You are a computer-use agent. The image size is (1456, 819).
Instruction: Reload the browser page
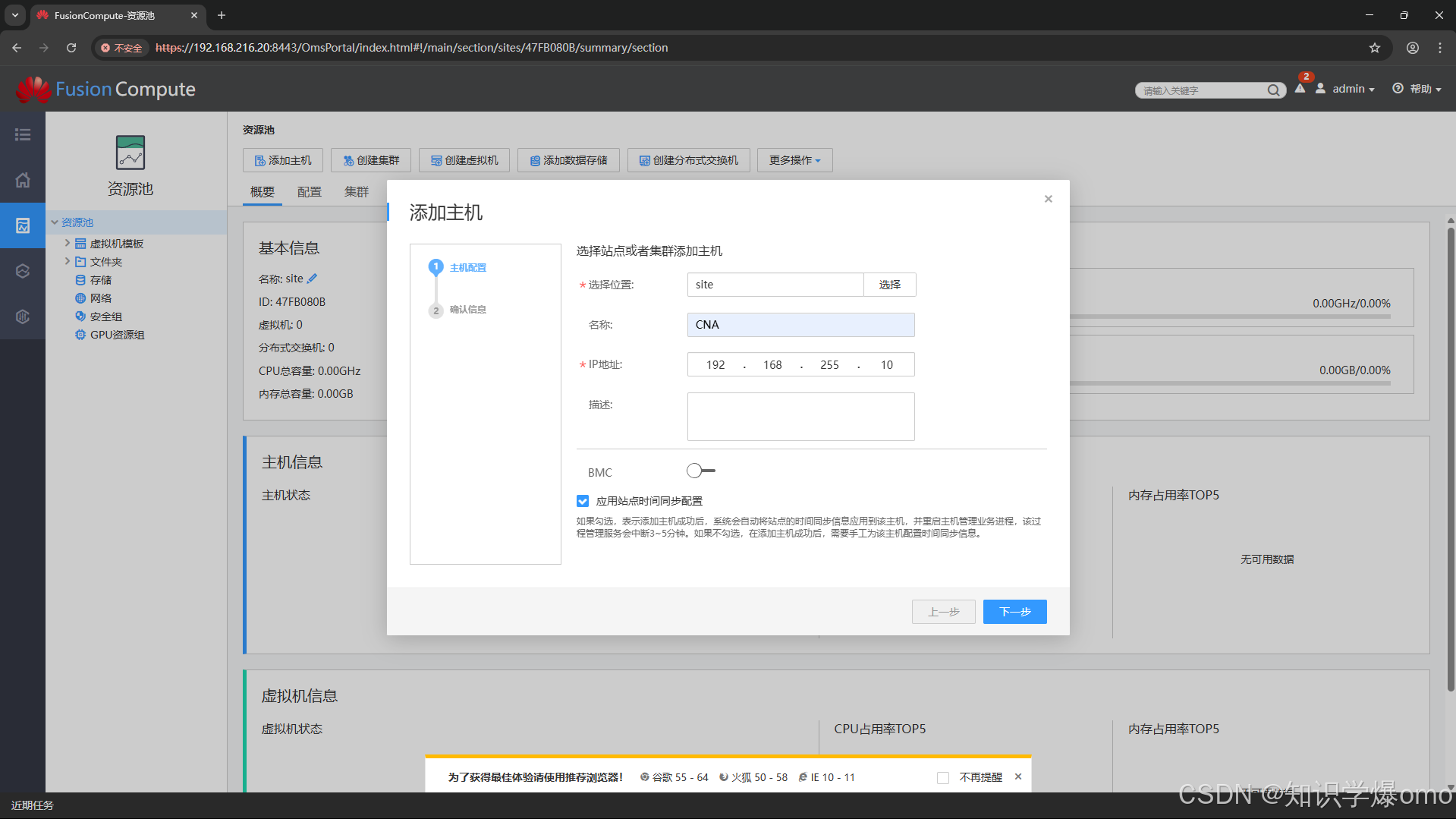tap(71, 48)
